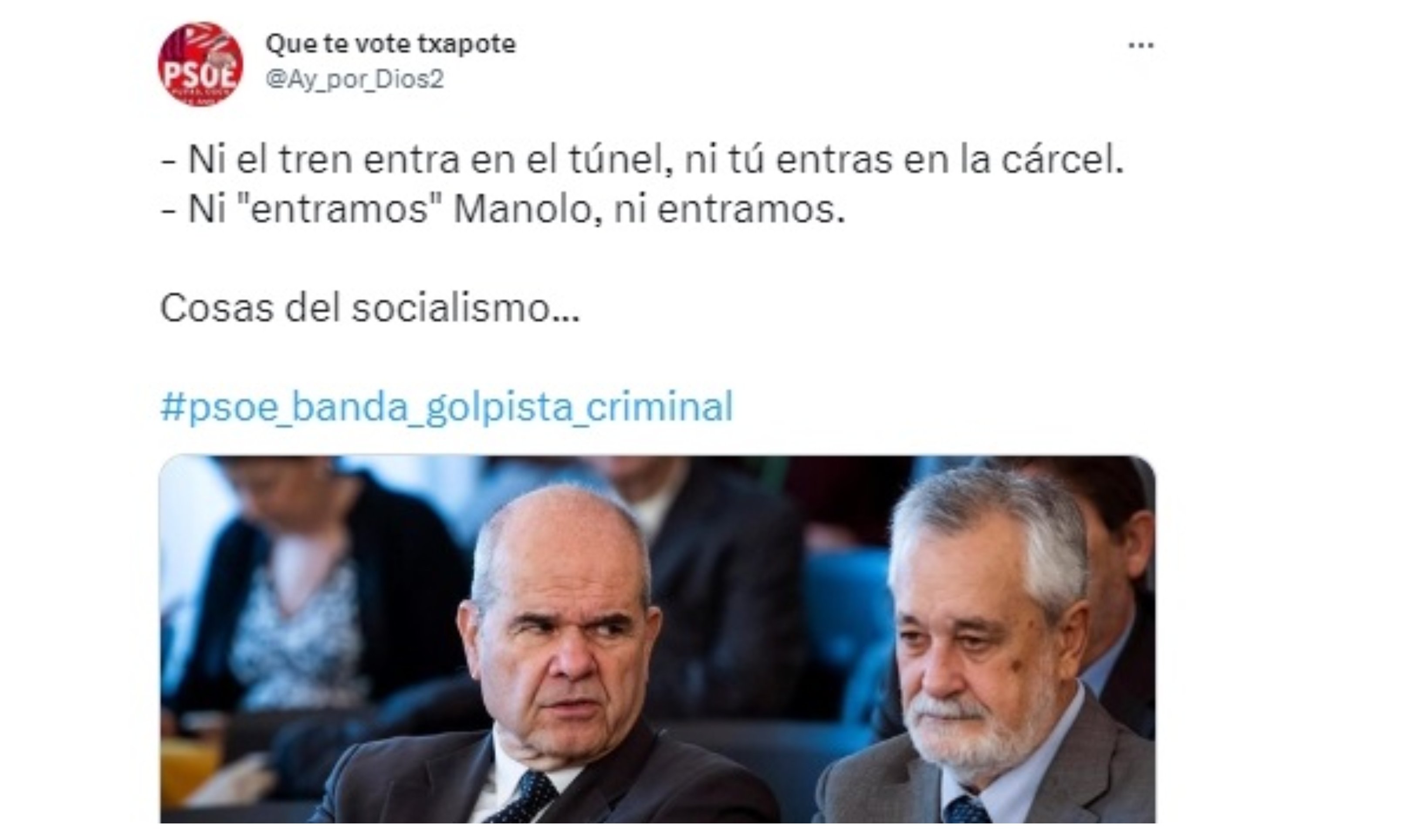Click the tweet line mentioning 'Manolo'

coord(503,210)
